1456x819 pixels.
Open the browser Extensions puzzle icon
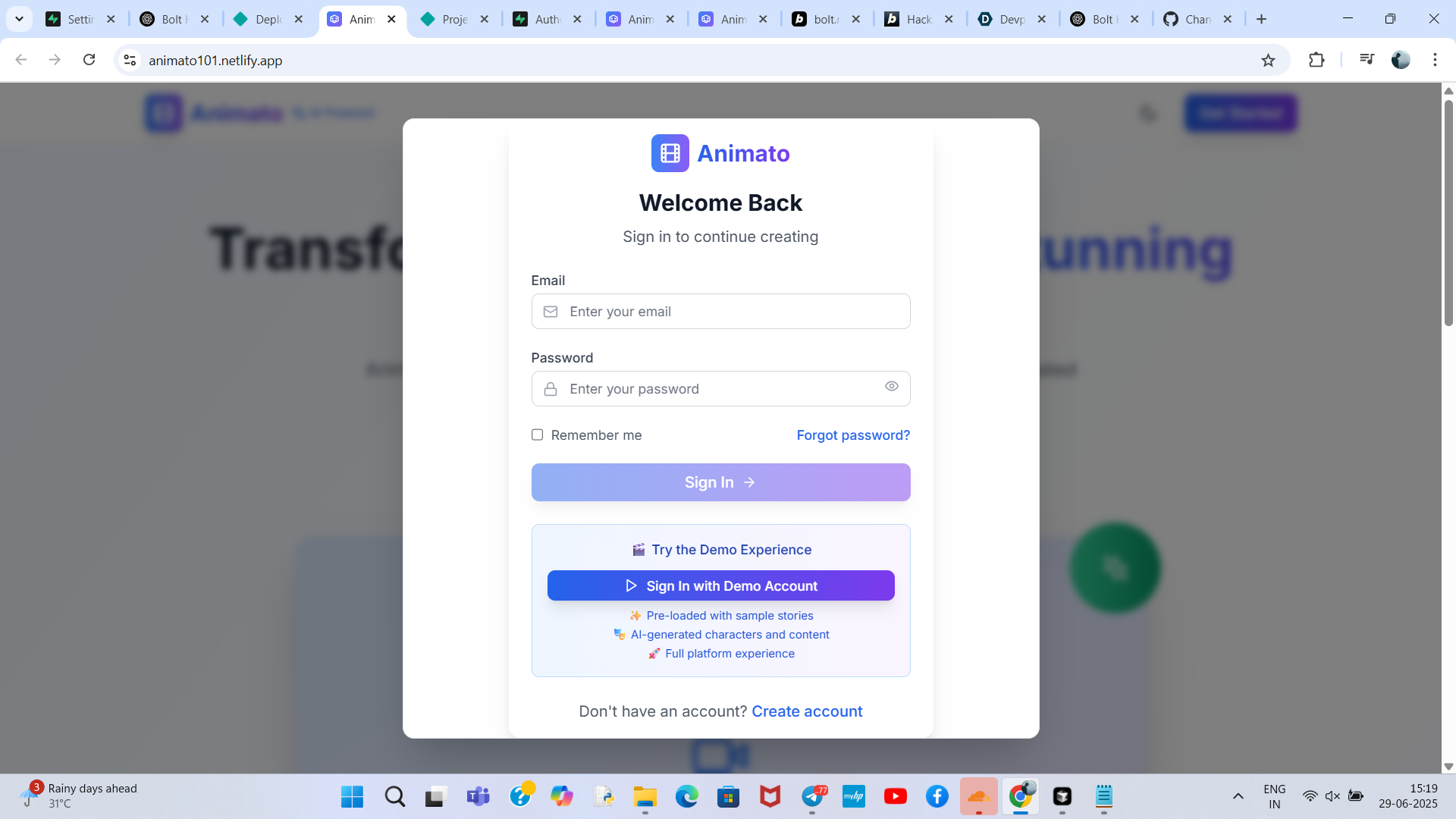click(1316, 60)
